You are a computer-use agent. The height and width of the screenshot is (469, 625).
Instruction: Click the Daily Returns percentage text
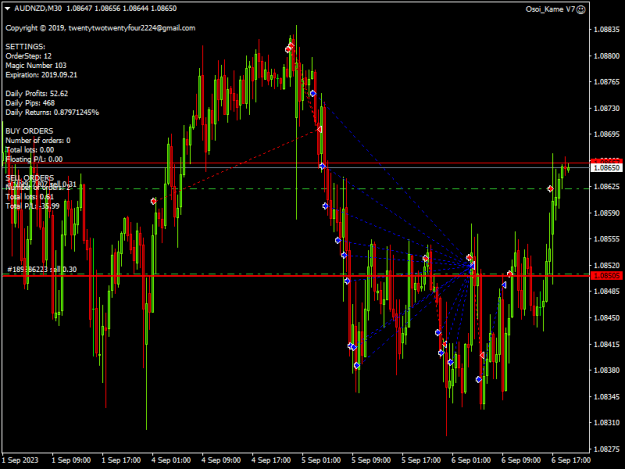pyautogui.click(x=52, y=112)
